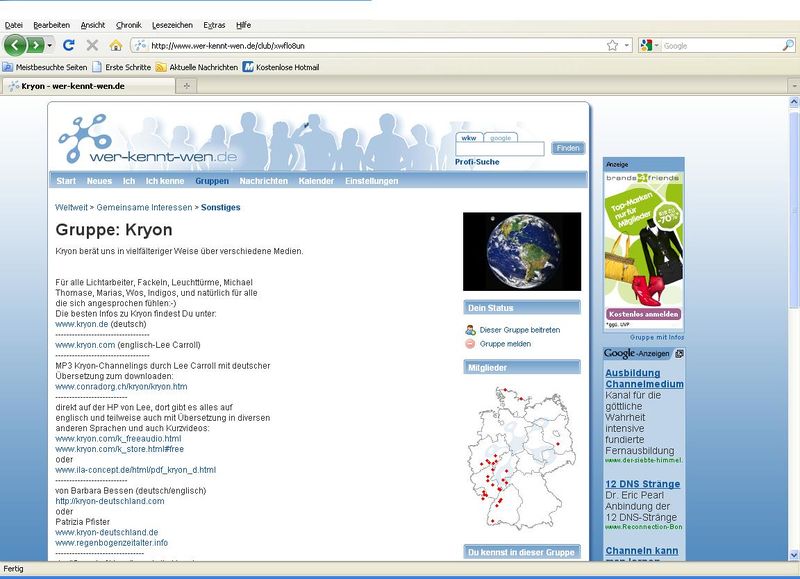Click the browser back arrow button
Image resolution: width=800 pixels, height=579 pixels.
tap(15, 45)
